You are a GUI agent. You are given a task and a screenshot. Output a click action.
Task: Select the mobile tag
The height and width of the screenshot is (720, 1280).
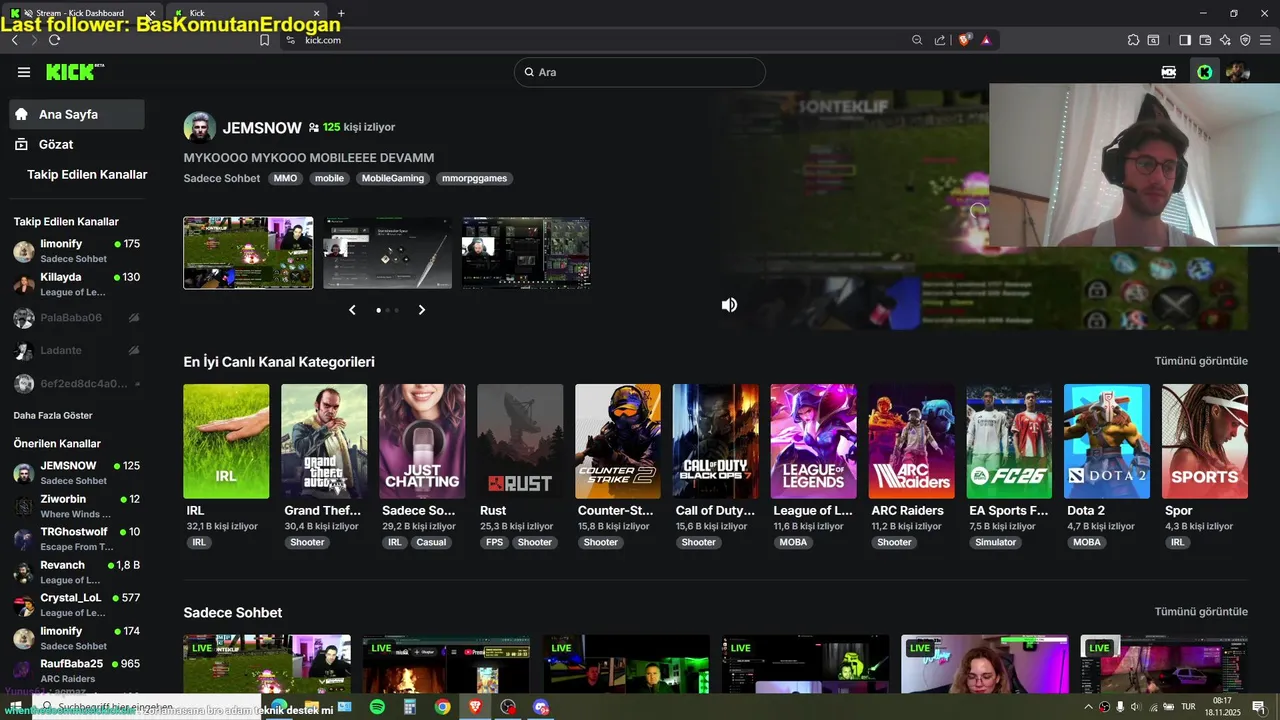tap(329, 178)
